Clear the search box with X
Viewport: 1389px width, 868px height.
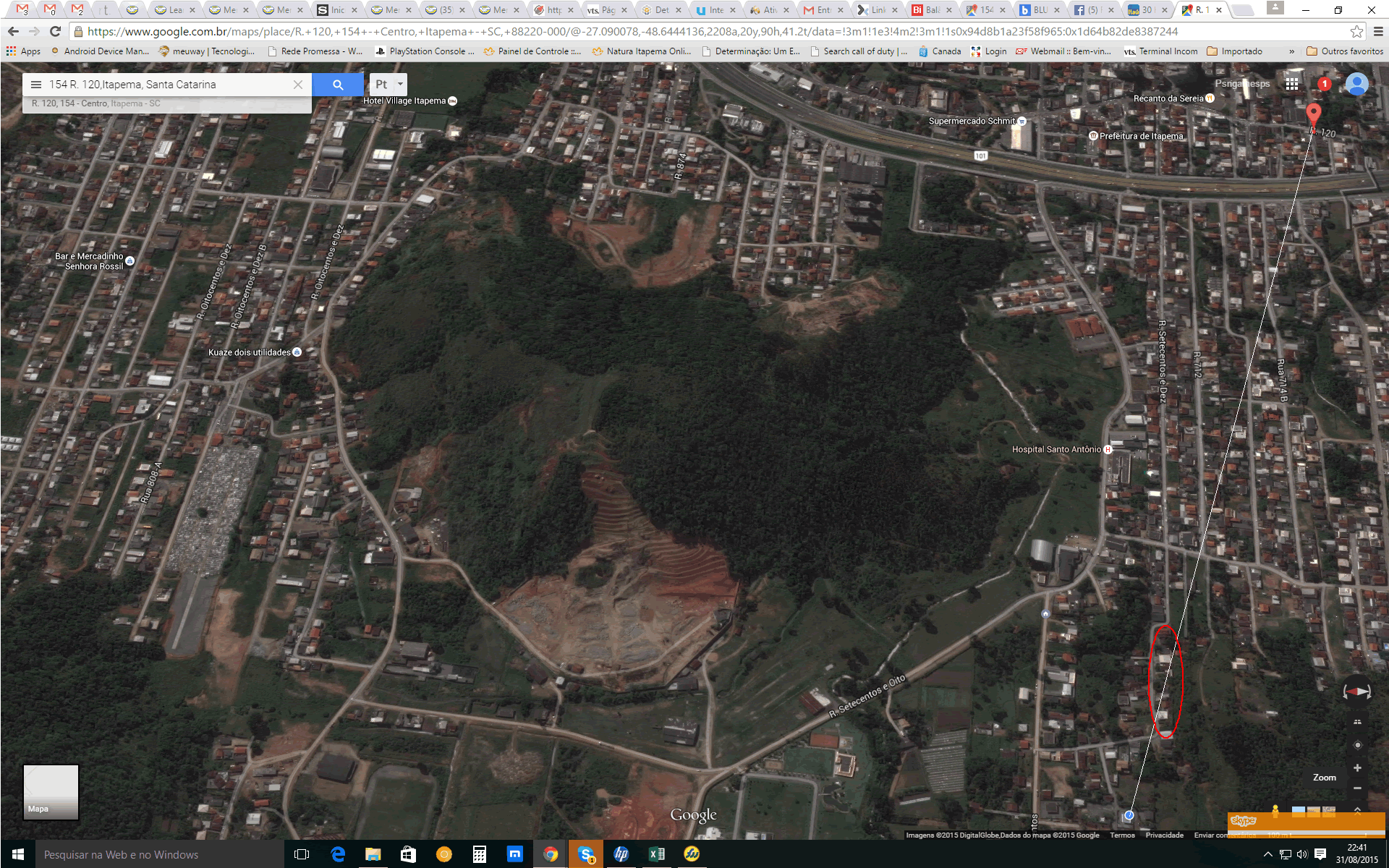coord(298,85)
